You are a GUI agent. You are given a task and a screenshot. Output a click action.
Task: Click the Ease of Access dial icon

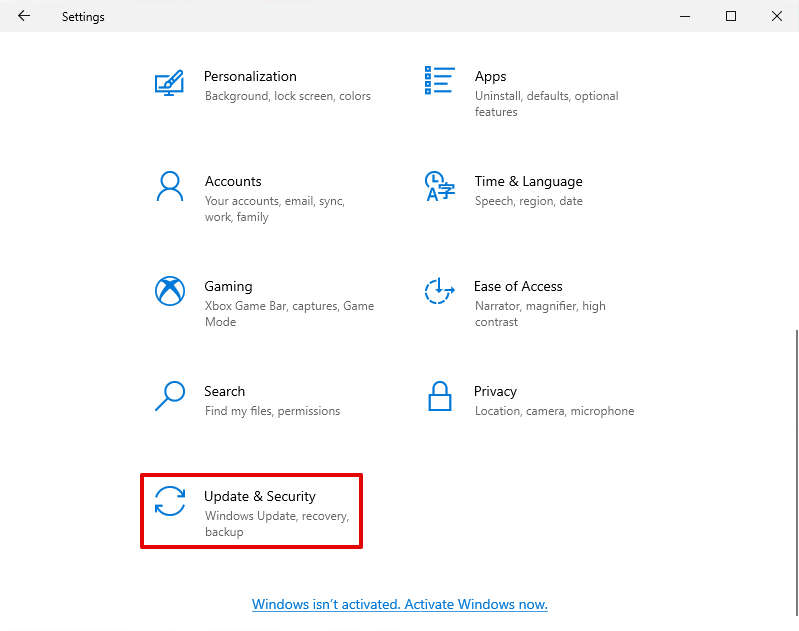439,291
